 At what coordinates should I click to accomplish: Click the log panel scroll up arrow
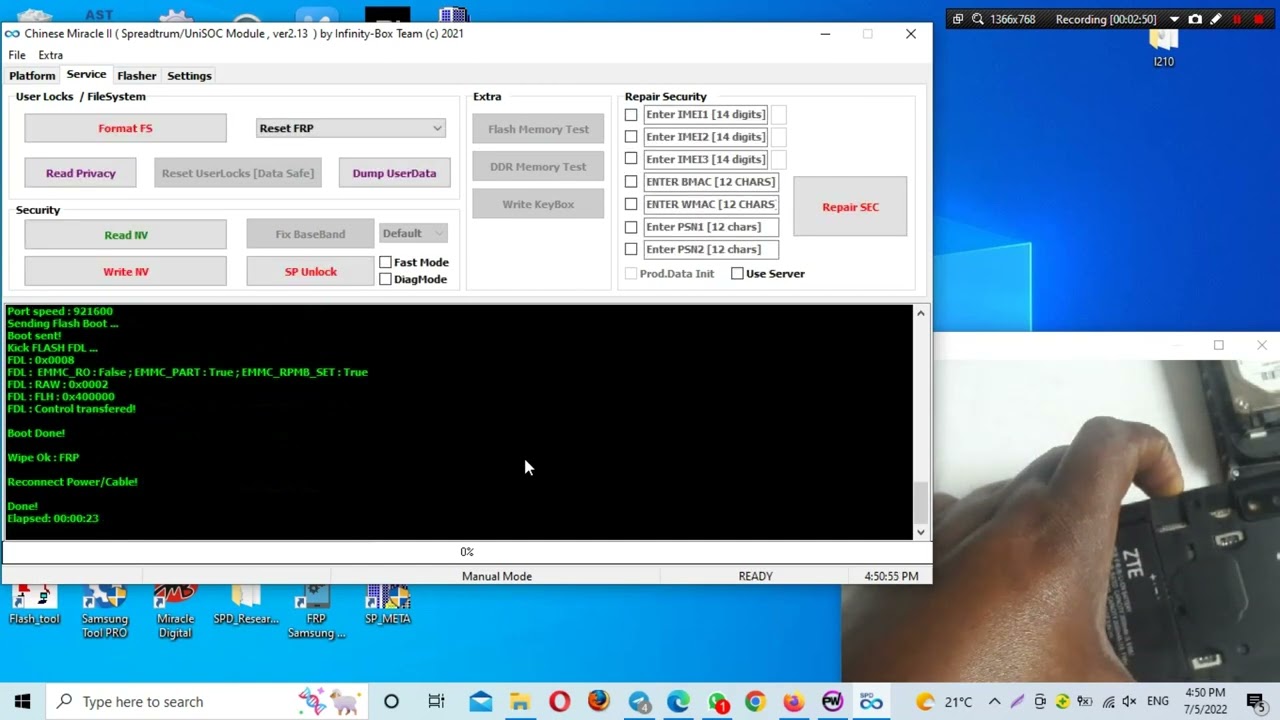[x=921, y=313]
